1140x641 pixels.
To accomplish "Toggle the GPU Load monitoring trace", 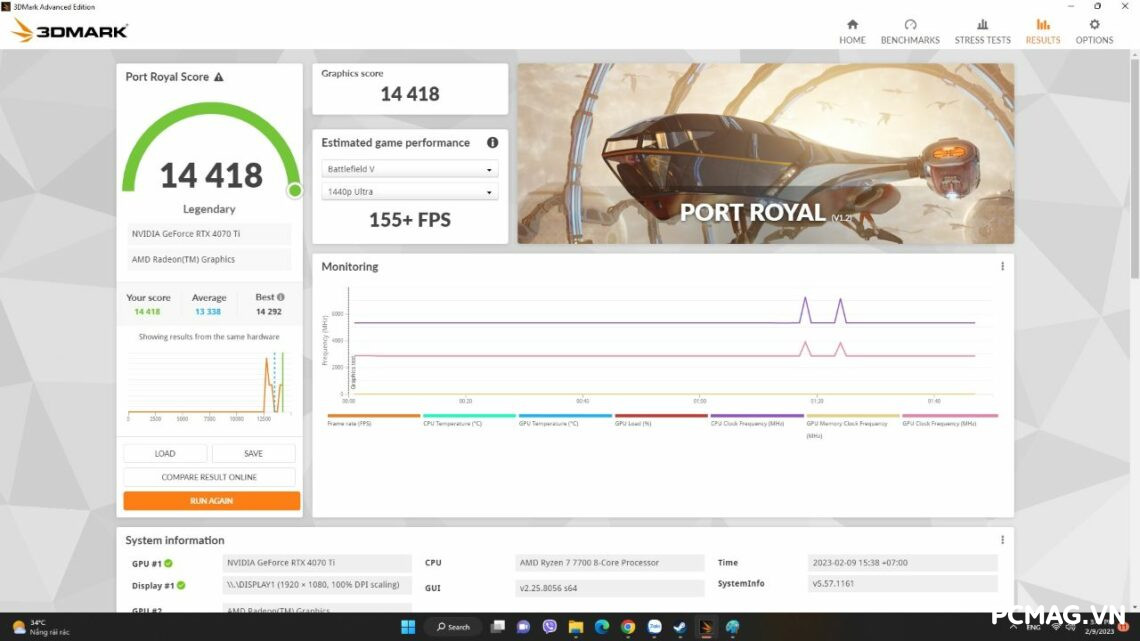I will 633,422.
